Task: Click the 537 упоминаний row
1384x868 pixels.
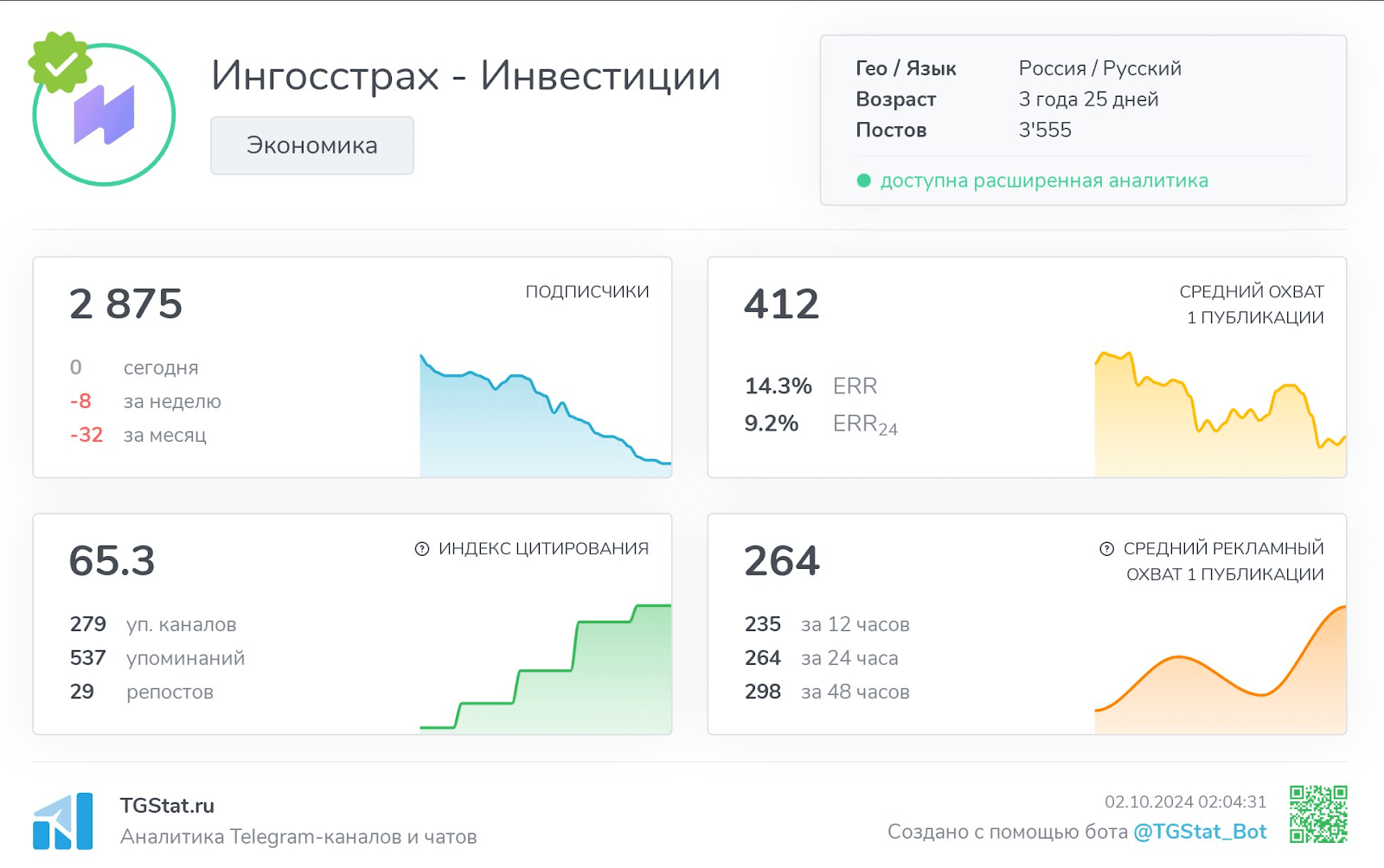Action: tap(157, 658)
